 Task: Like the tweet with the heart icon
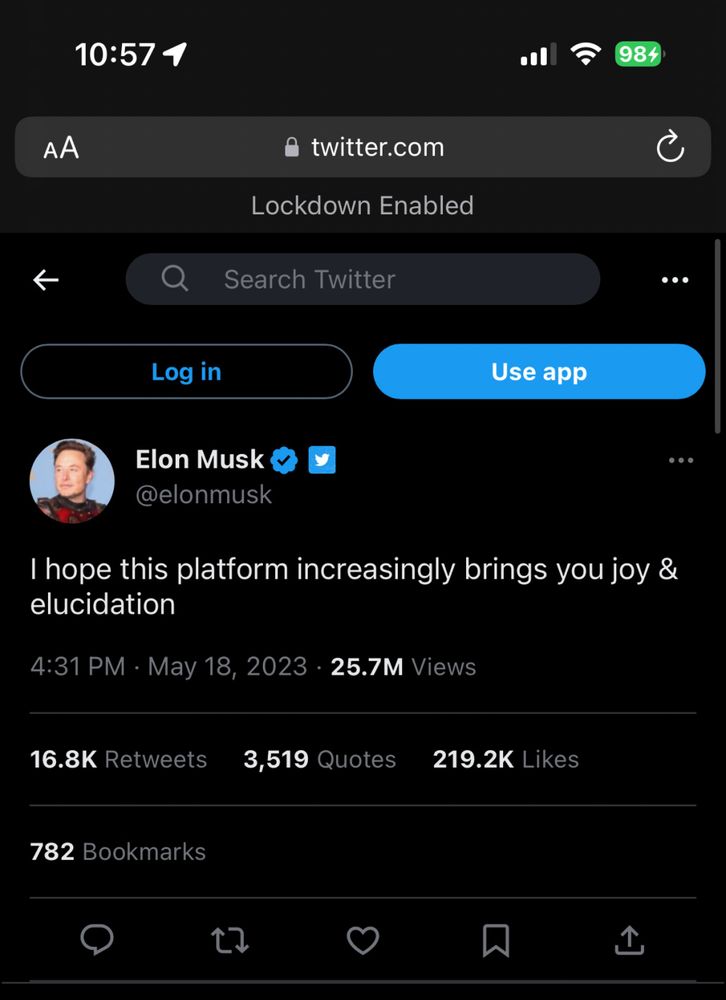[362, 939]
